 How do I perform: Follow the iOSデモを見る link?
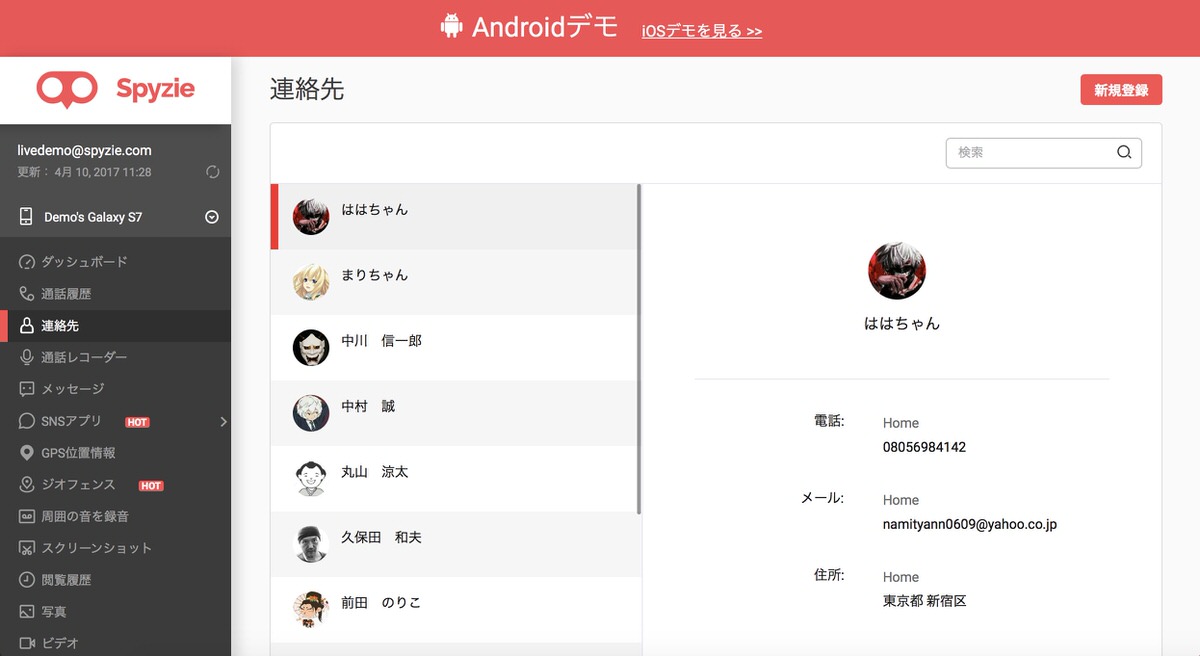701,30
